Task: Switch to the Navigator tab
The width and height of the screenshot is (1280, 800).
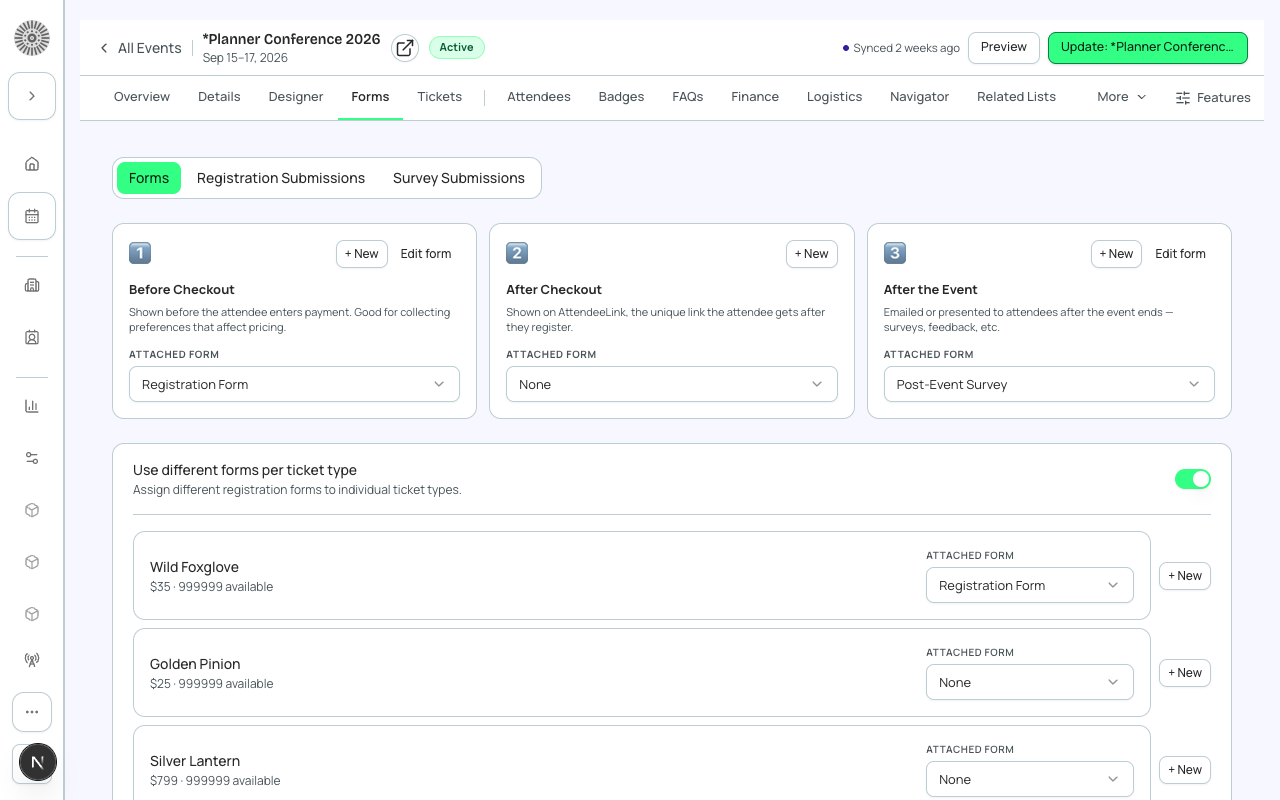Action: [920, 97]
